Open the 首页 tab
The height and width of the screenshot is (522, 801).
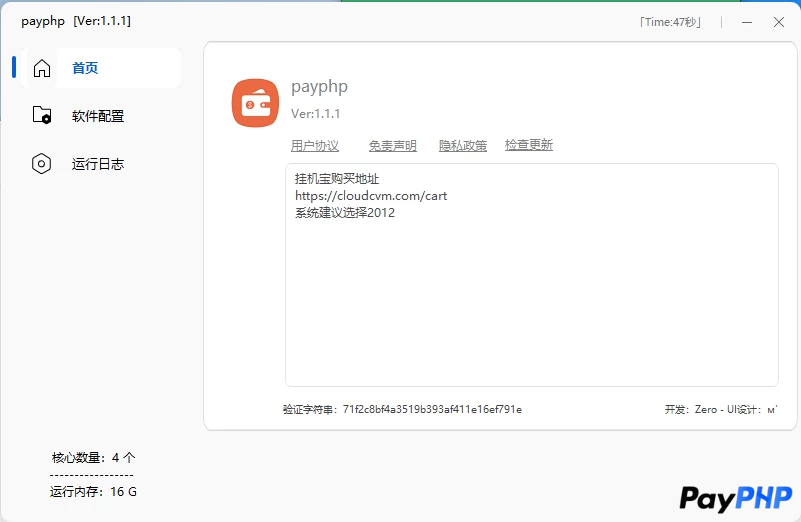(x=102, y=68)
